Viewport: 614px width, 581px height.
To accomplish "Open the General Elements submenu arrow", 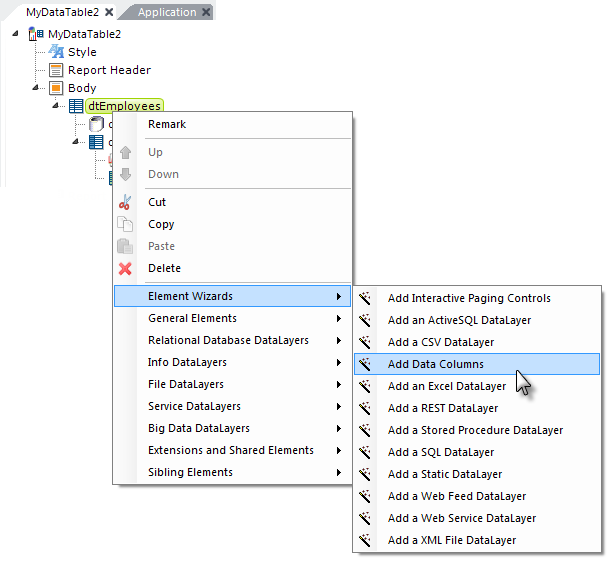I will (x=339, y=319).
